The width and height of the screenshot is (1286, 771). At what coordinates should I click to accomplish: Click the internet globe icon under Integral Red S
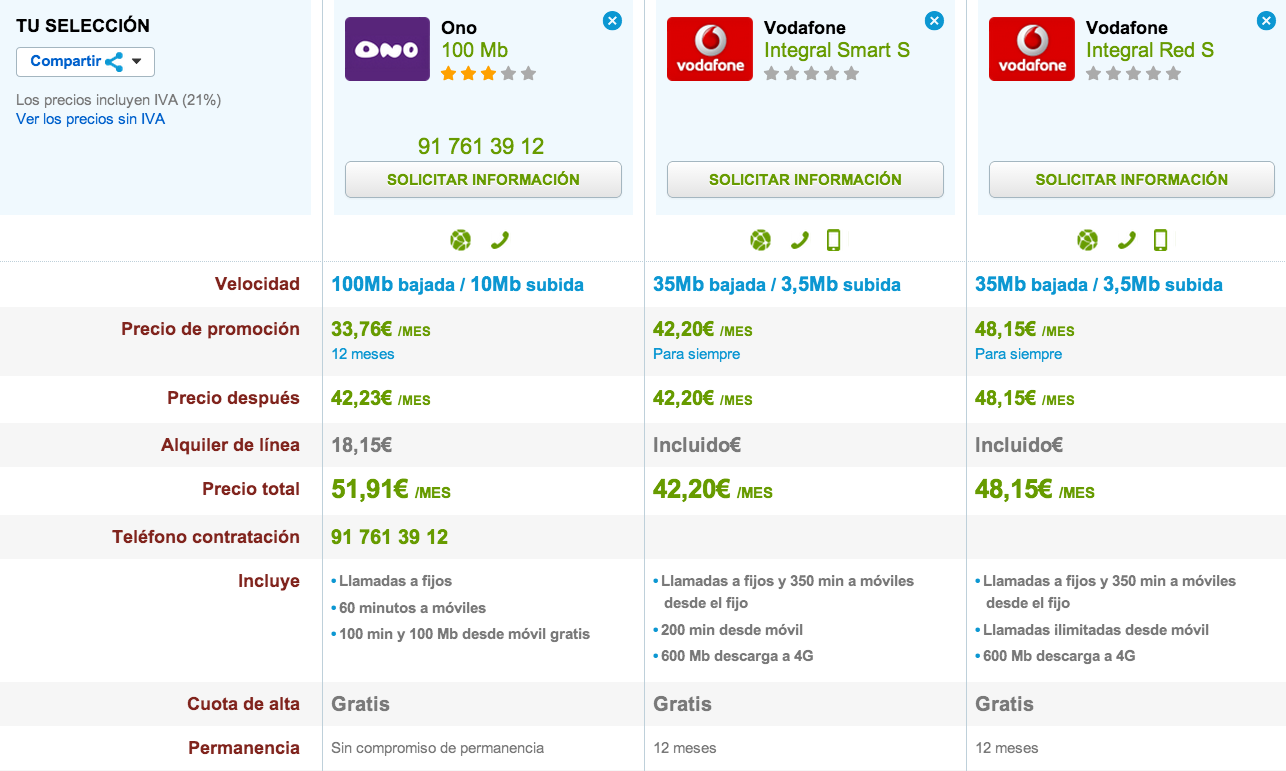click(1087, 240)
